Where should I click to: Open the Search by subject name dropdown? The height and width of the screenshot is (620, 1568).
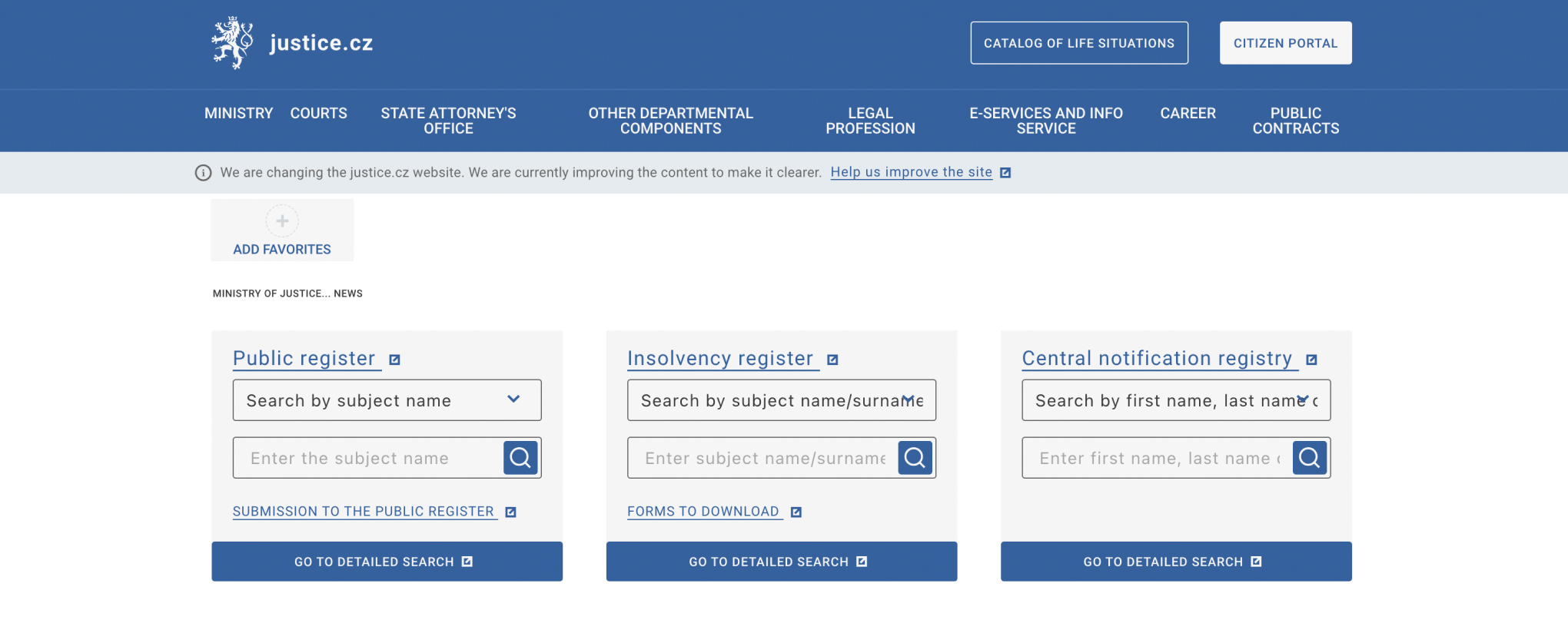point(387,400)
